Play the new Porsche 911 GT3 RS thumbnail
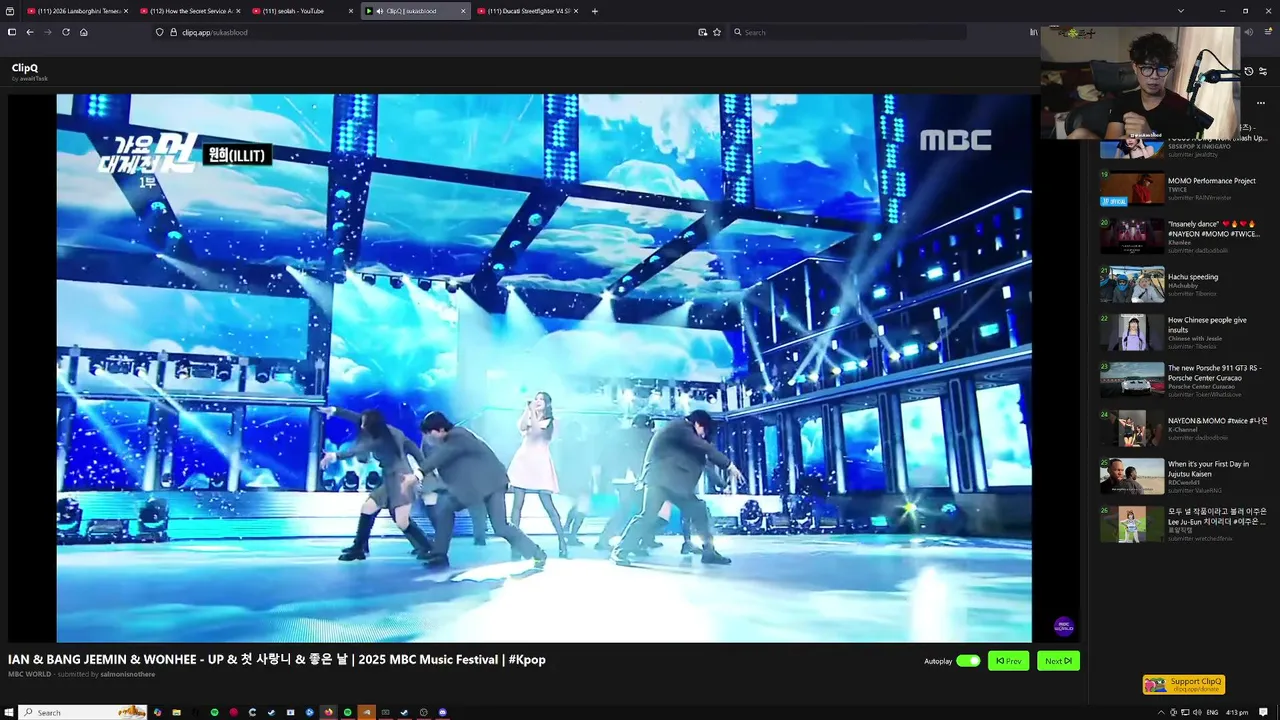The height and width of the screenshot is (720, 1280). click(1132, 380)
